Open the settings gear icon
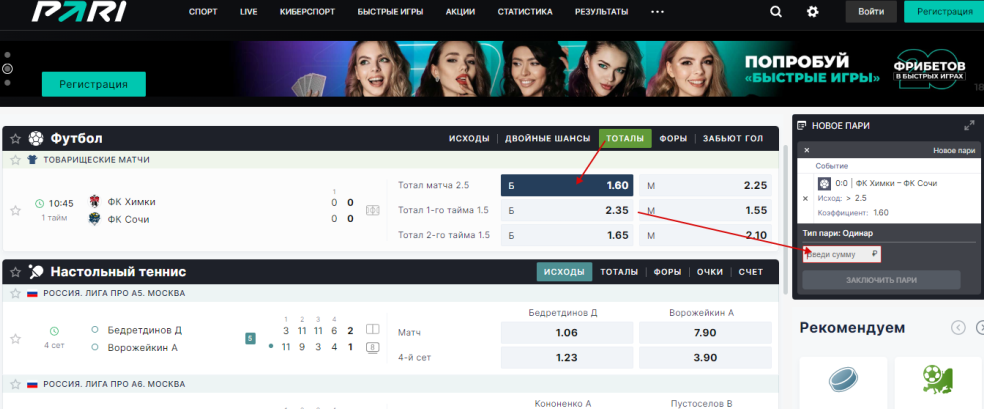This screenshot has width=984, height=409. click(813, 12)
